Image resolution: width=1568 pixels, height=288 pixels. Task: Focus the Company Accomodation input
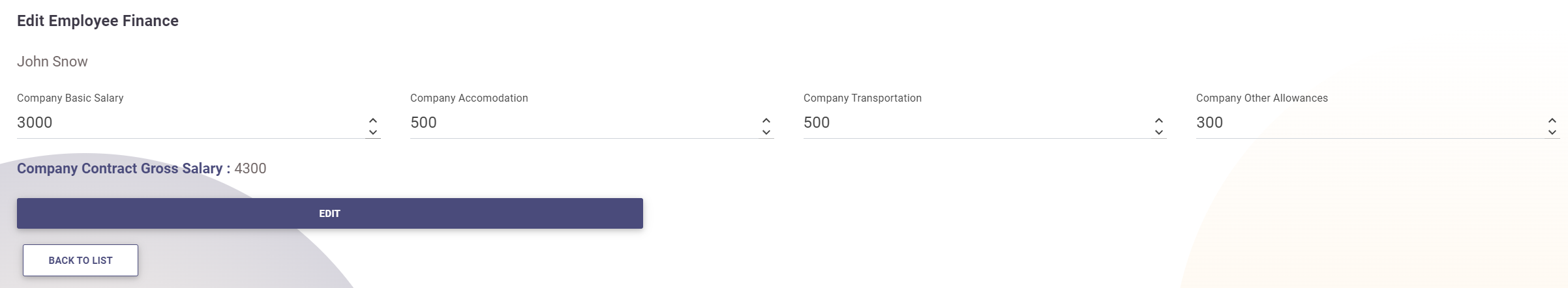pos(580,123)
